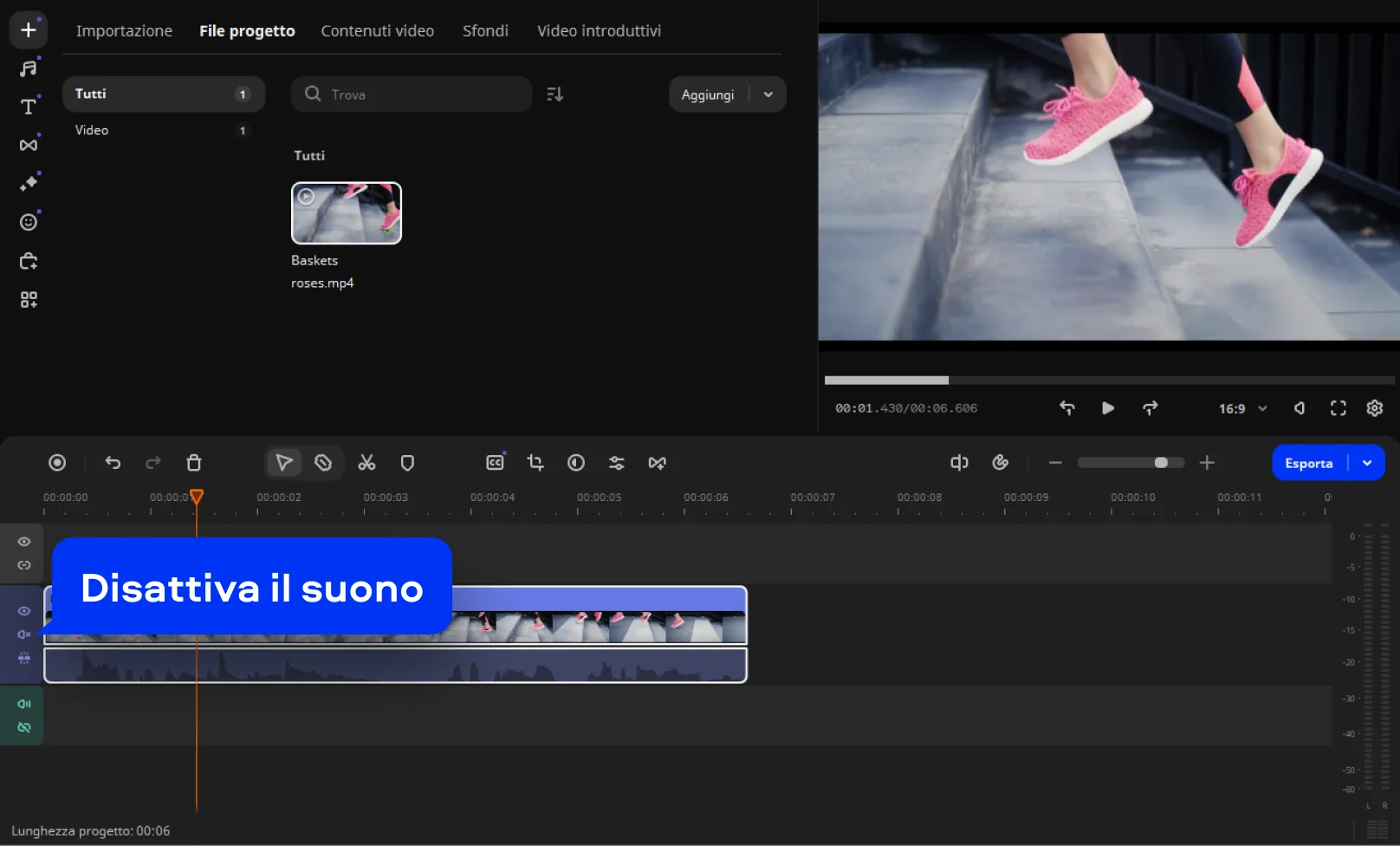The height and width of the screenshot is (846, 1400).
Task: Expand the Aggiungi dropdown arrow
Action: click(768, 94)
